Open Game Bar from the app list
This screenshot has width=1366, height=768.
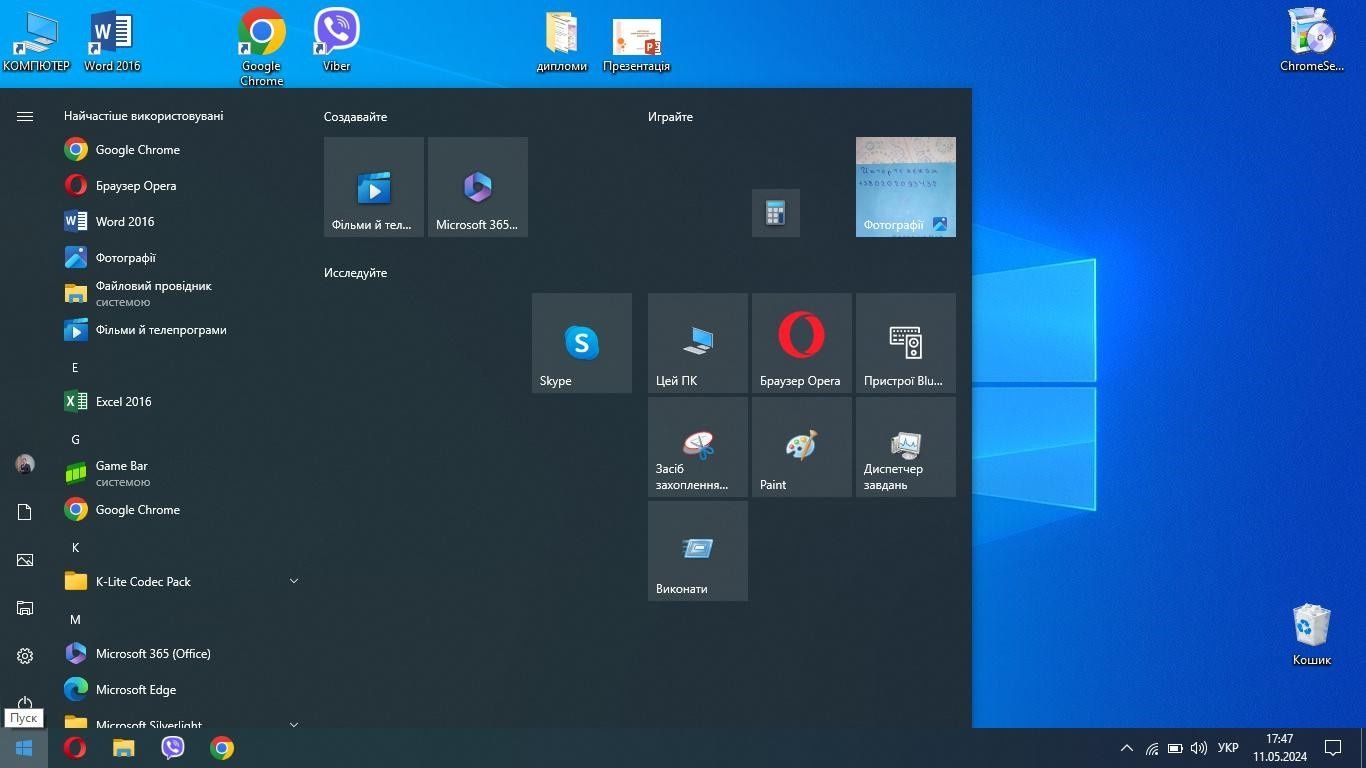[x=180, y=474]
